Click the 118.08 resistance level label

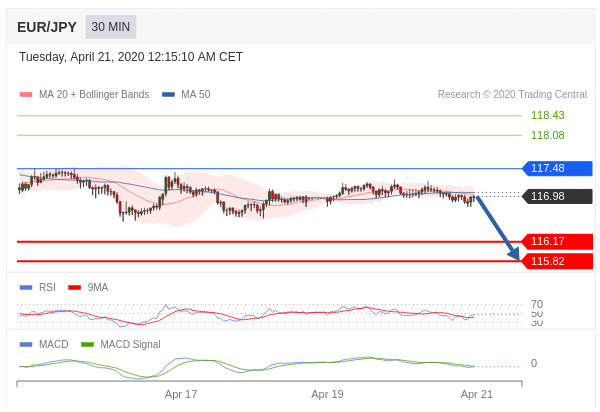548,135
